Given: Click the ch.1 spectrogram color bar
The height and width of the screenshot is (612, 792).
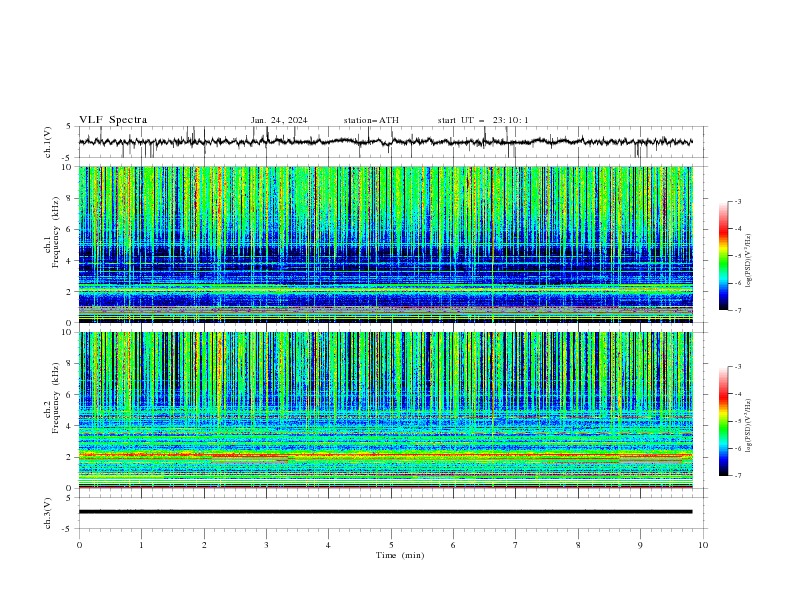Looking at the screenshot, I should click(724, 256).
